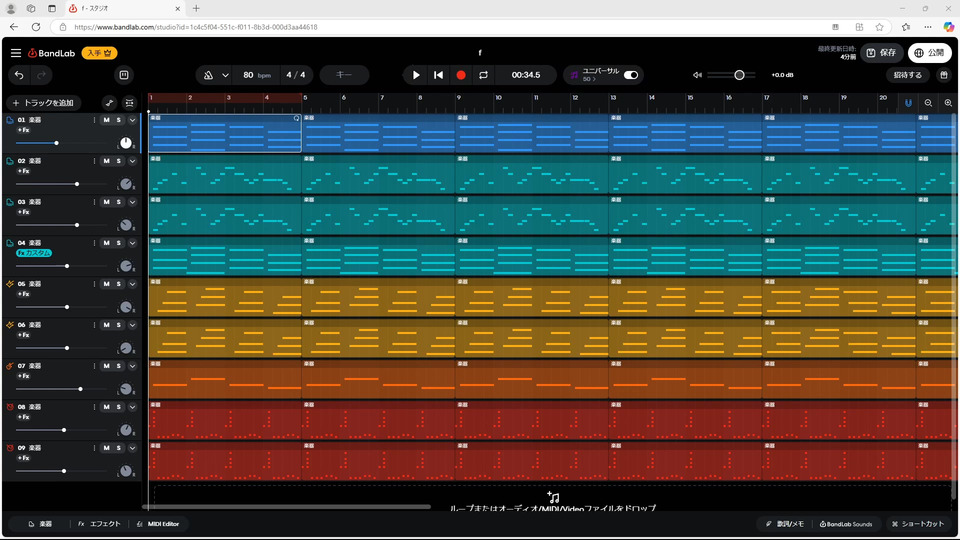Viewport: 960px width, 540px height.
Task: Expand track 02 options chevron
Action: pos(132,161)
